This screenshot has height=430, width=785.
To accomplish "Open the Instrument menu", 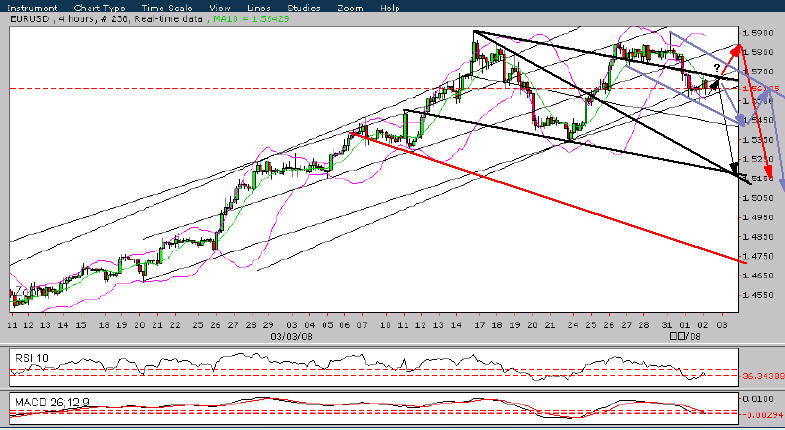I will (x=32, y=8).
